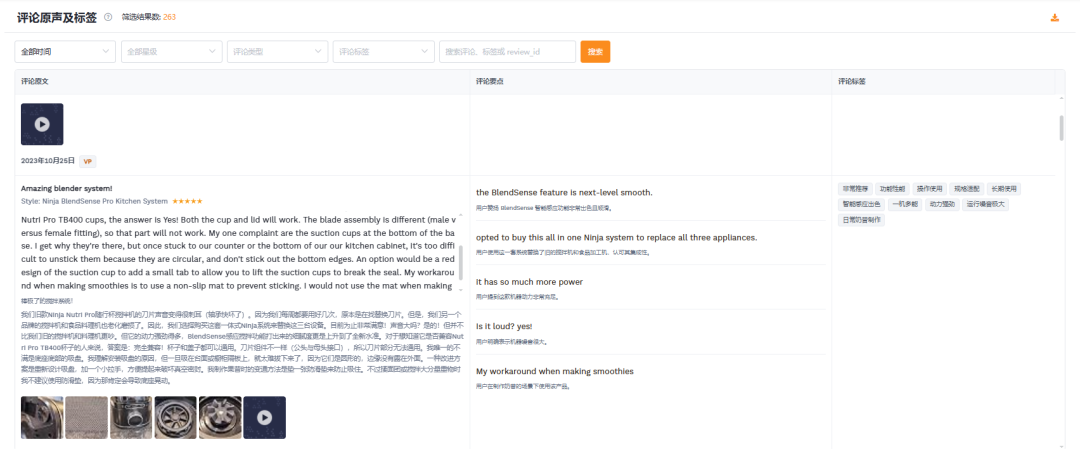Click the date 2023年10月25日
The image size is (1080, 449).
click(48, 161)
